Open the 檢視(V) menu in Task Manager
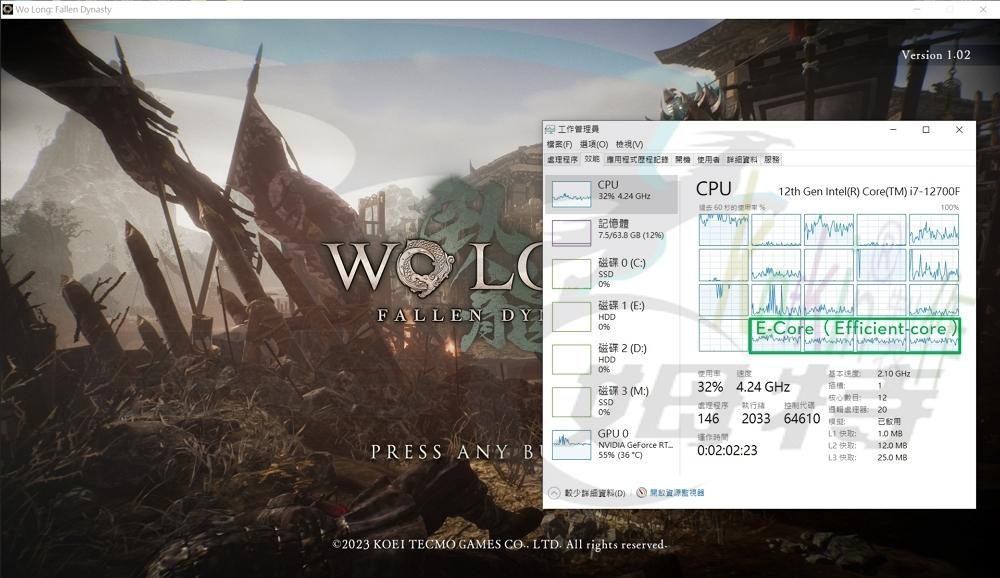 point(629,144)
